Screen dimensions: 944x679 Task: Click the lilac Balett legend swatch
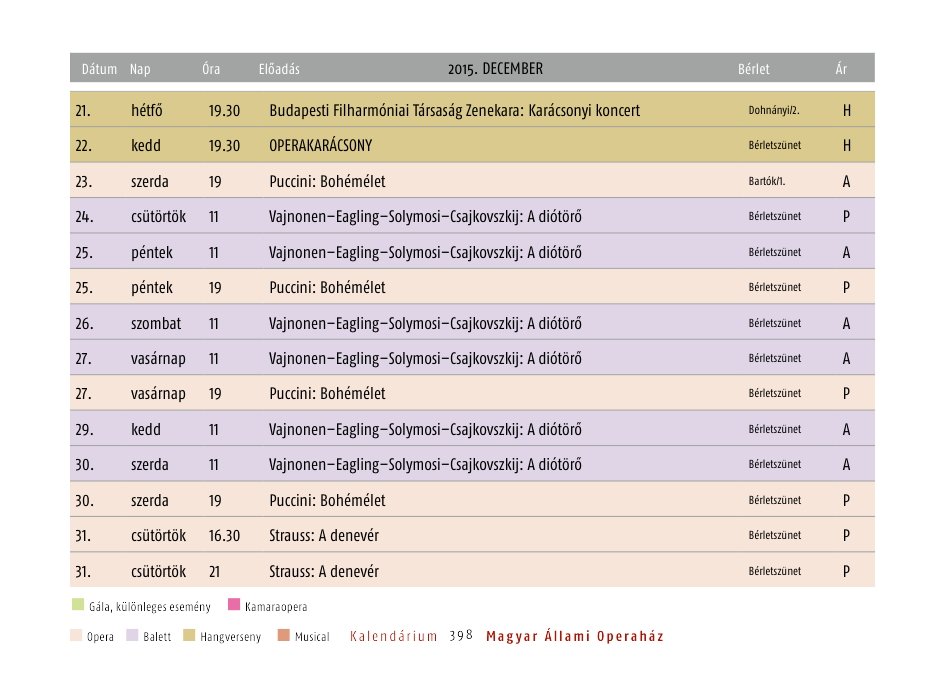(133, 636)
